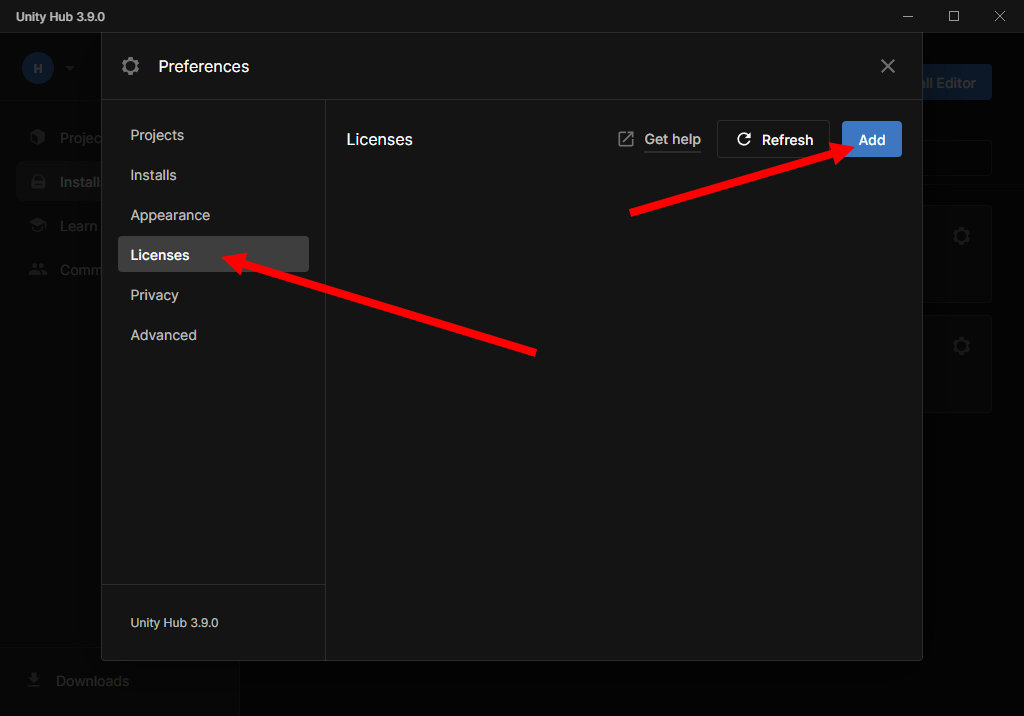The image size is (1024, 716).
Task: Click the Installs lock icon in sidebar
Action: pos(39,182)
